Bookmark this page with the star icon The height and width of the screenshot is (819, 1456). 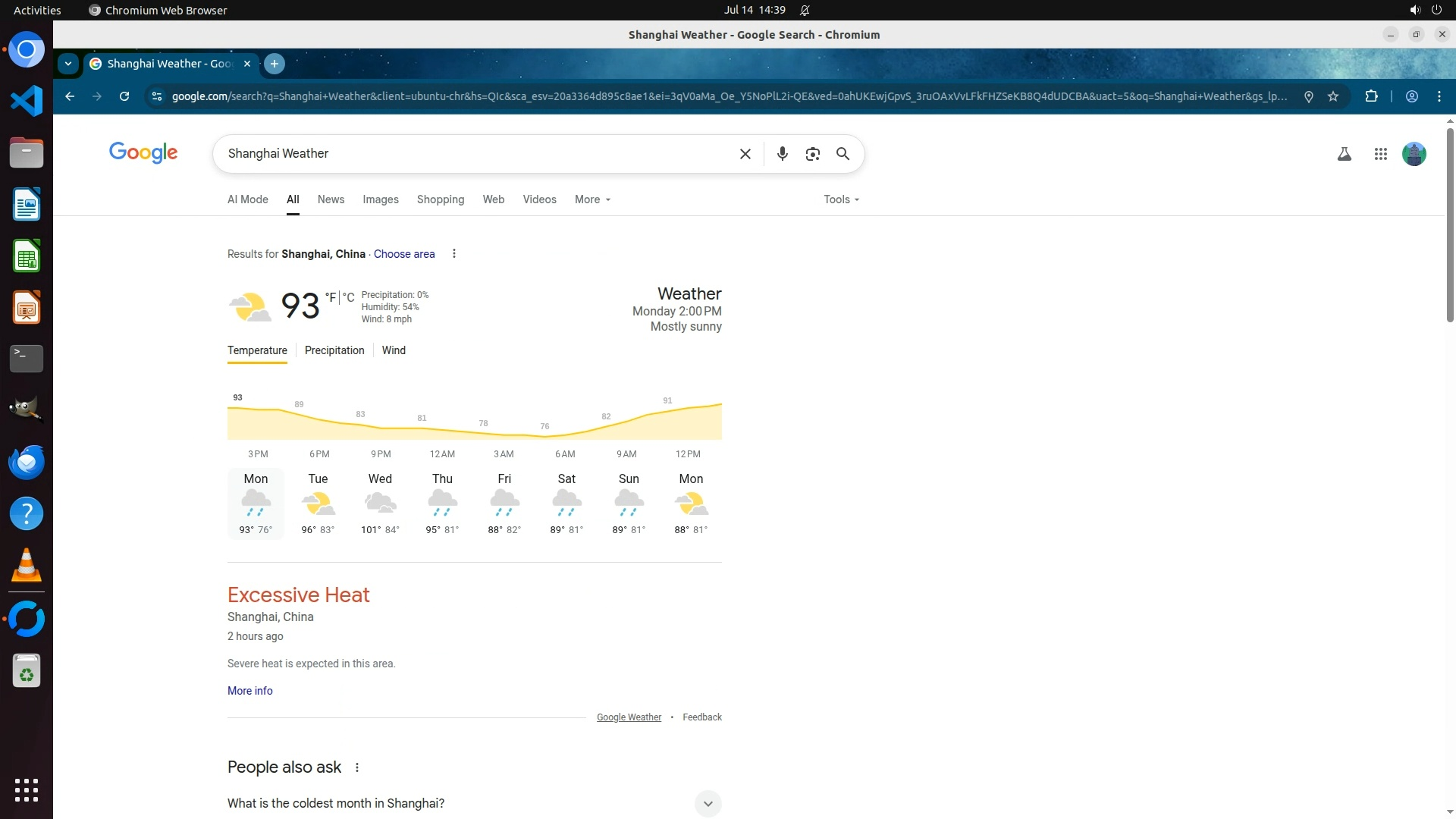1333,96
